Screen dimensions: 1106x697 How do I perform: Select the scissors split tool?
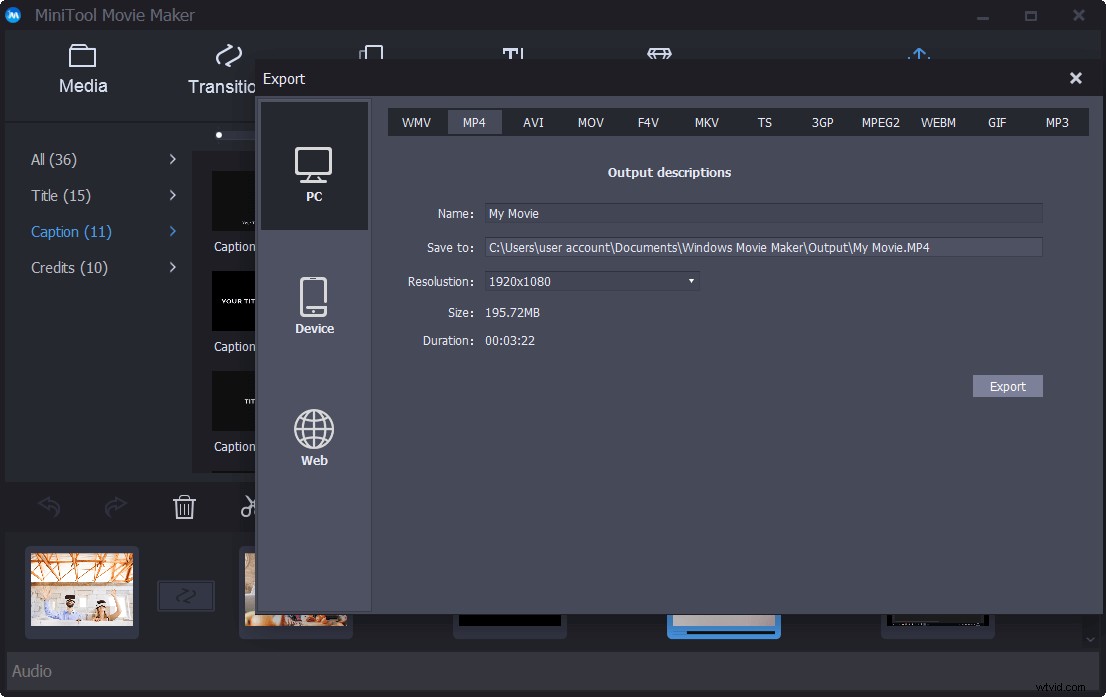tap(248, 507)
